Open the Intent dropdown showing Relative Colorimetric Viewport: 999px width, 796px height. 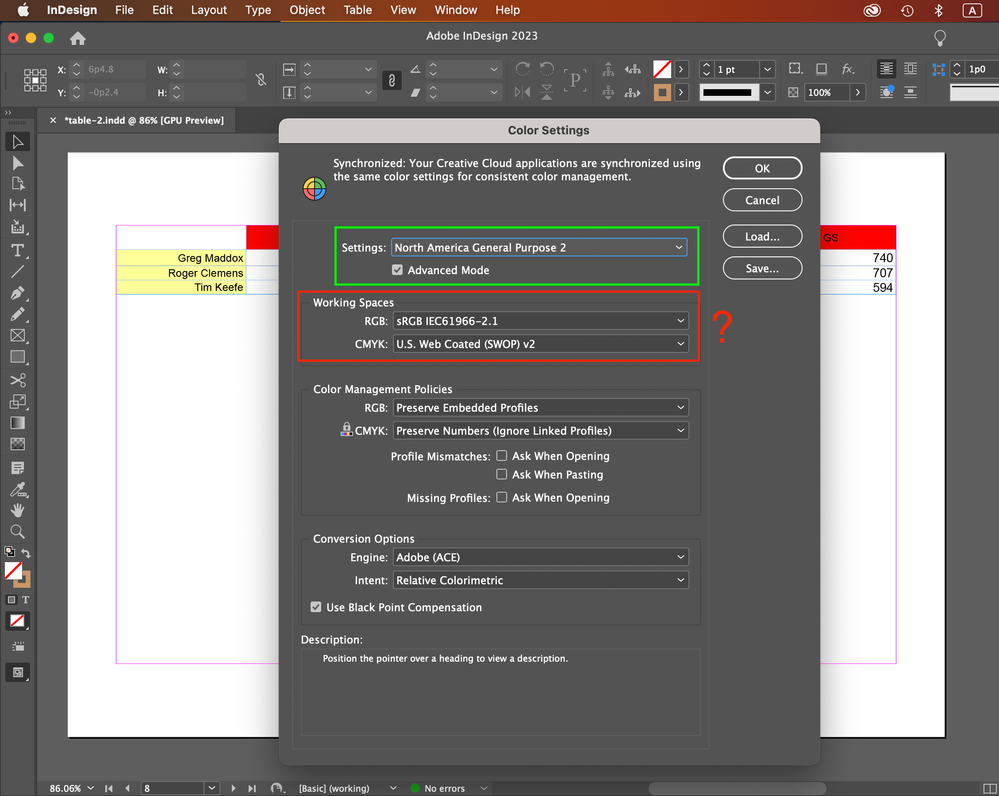tap(540, 580)
